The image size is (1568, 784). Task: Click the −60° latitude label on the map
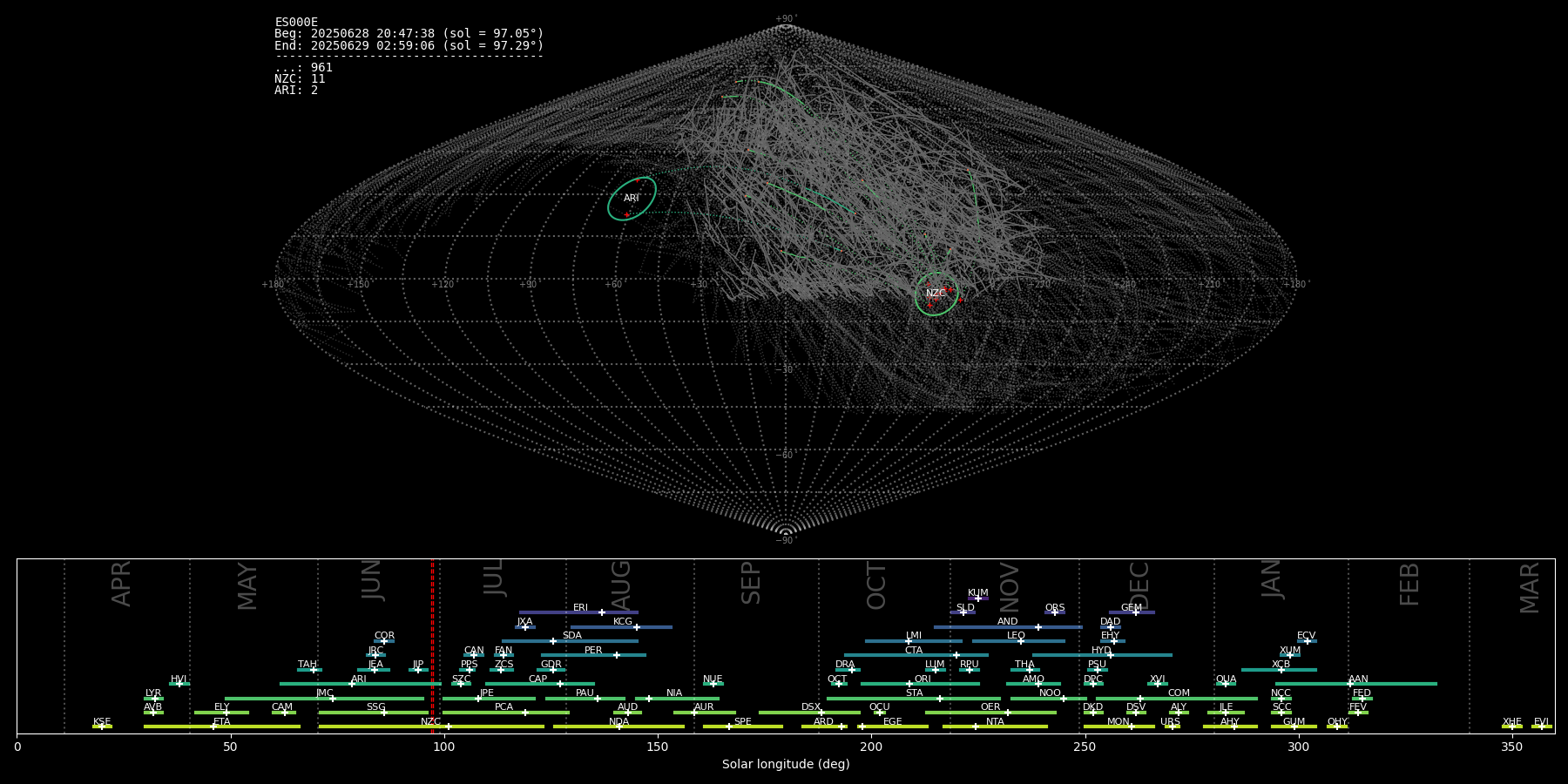click(786, 455)
